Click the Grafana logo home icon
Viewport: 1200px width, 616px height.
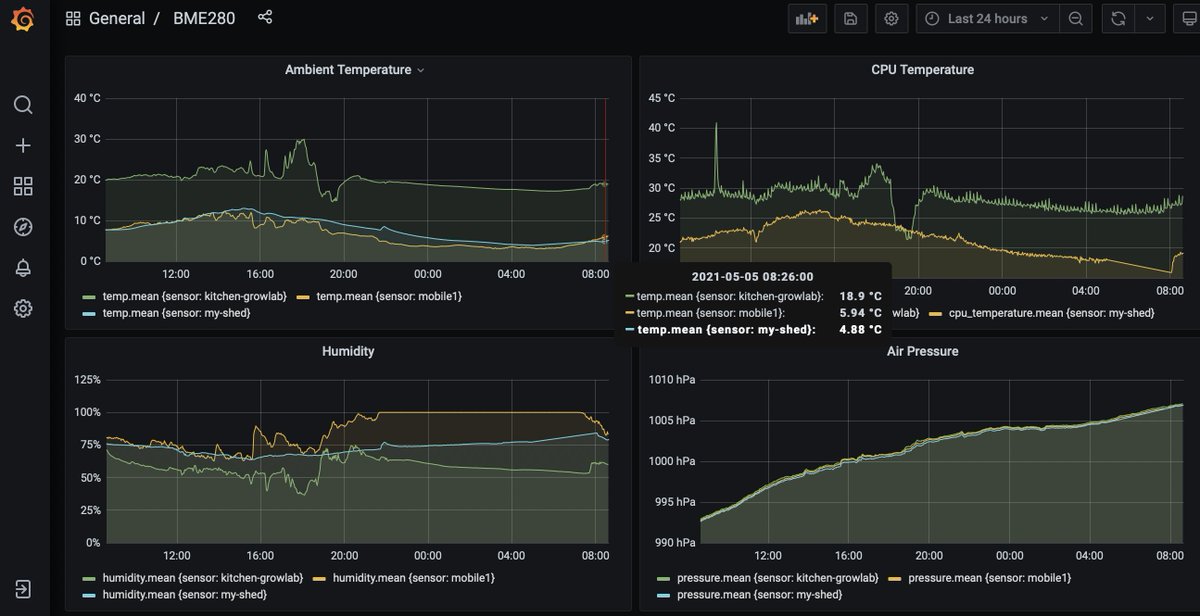tap(23, 19)
